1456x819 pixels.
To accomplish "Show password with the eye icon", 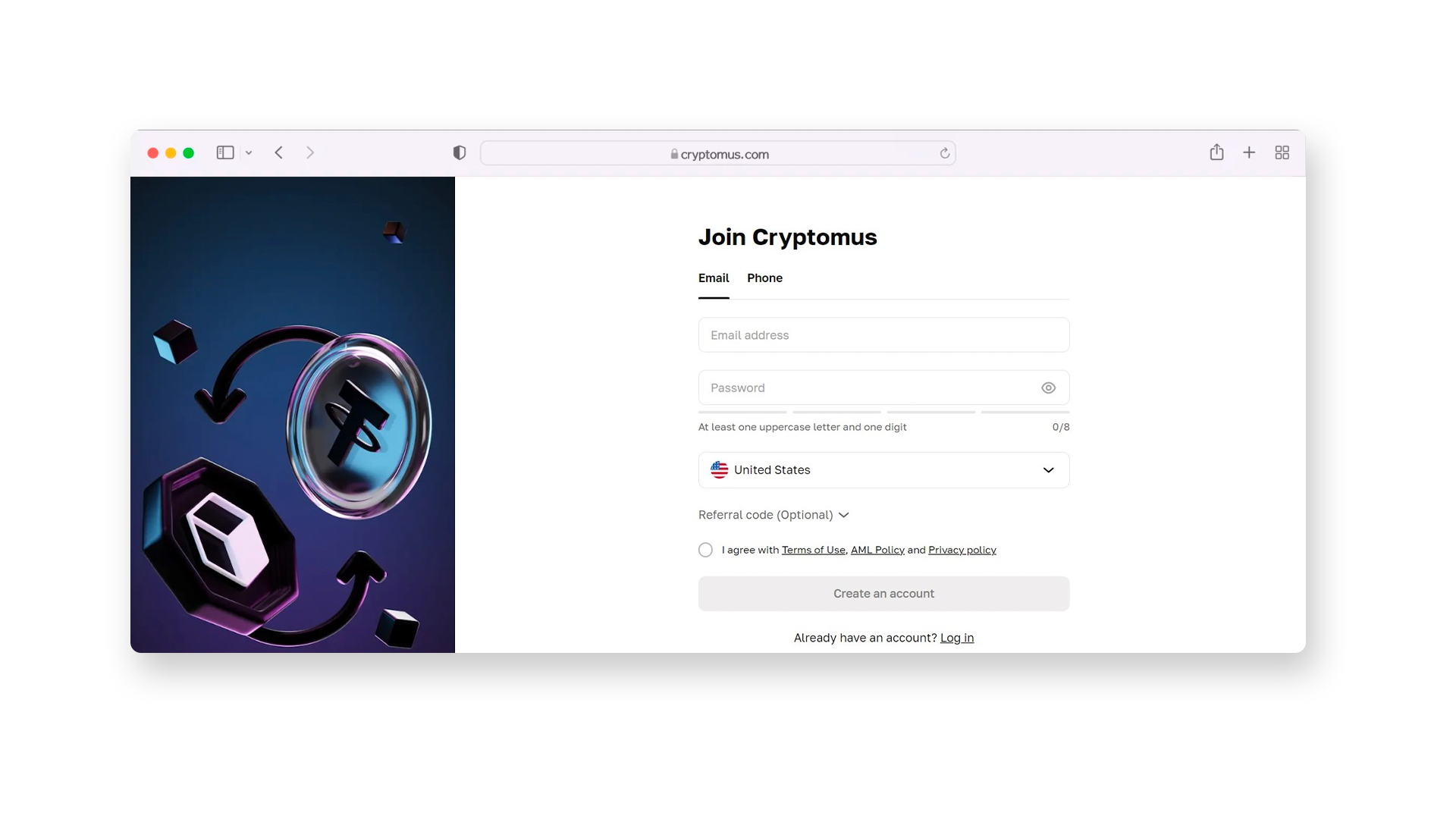I will coord(1049,388).
